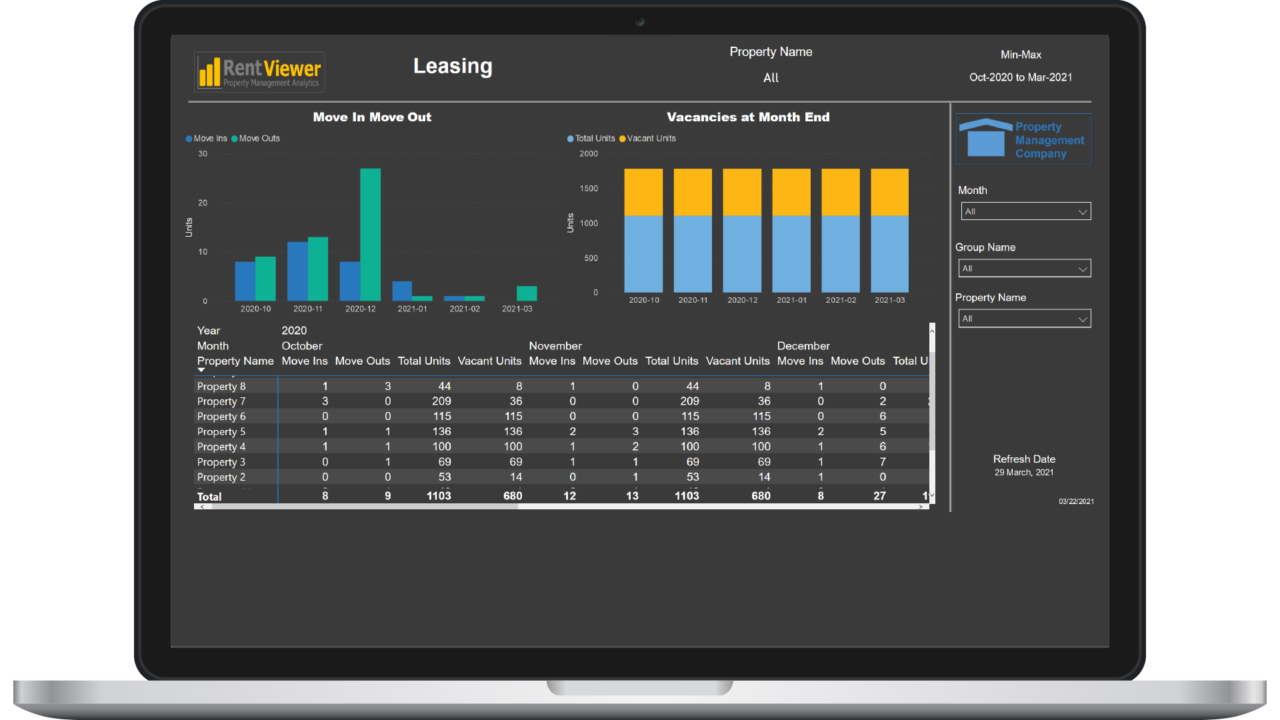The image size is (1280, 720).
Task: Click the Property Management Company logo
Action: 1023,139
